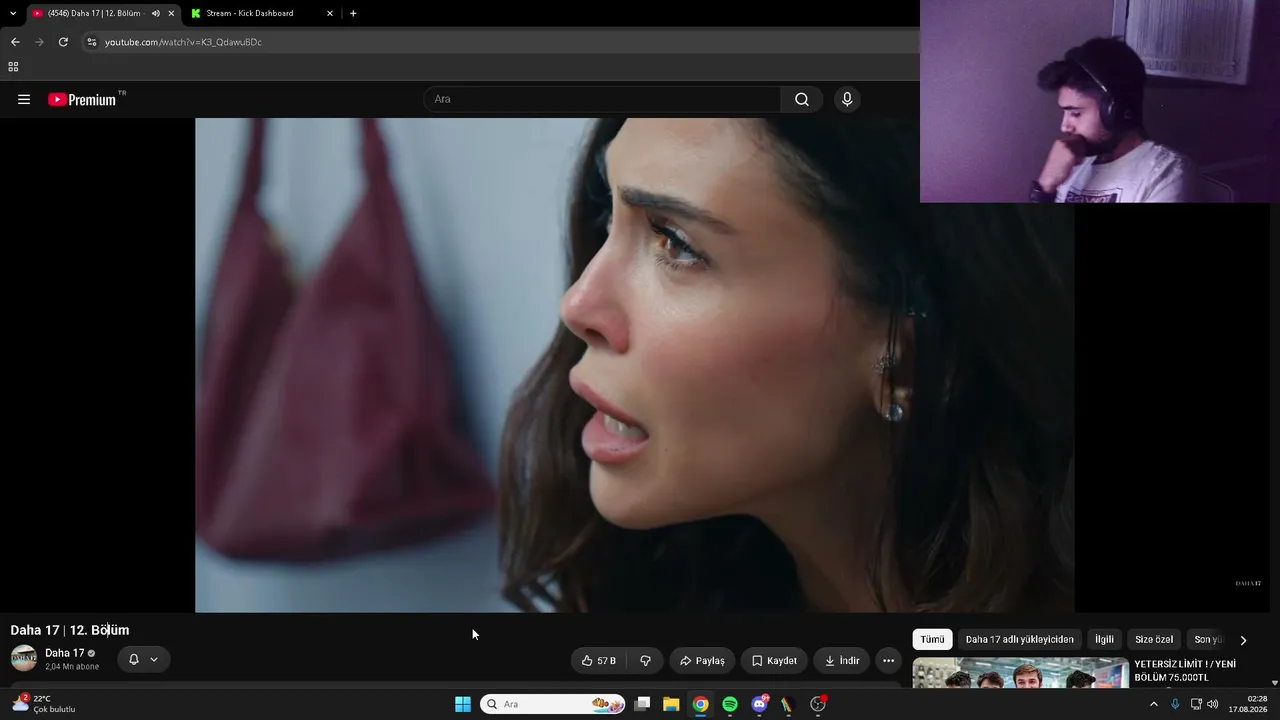Open the Windows Start menu
Screen dimensions: 1280x720
click(462, 704)
